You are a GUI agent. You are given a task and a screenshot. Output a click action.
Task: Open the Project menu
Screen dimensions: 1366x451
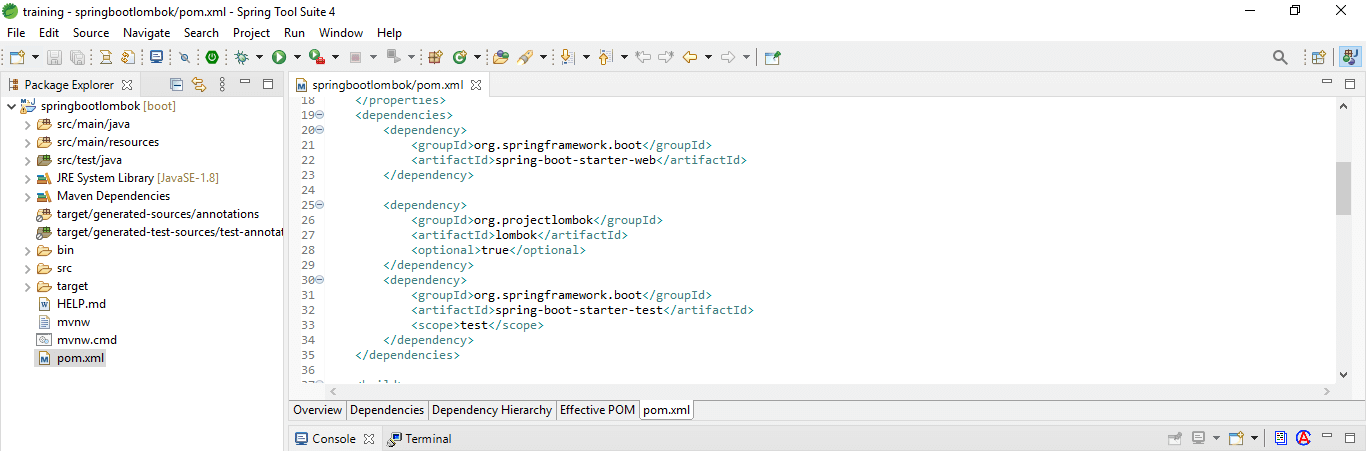point(251,33)
